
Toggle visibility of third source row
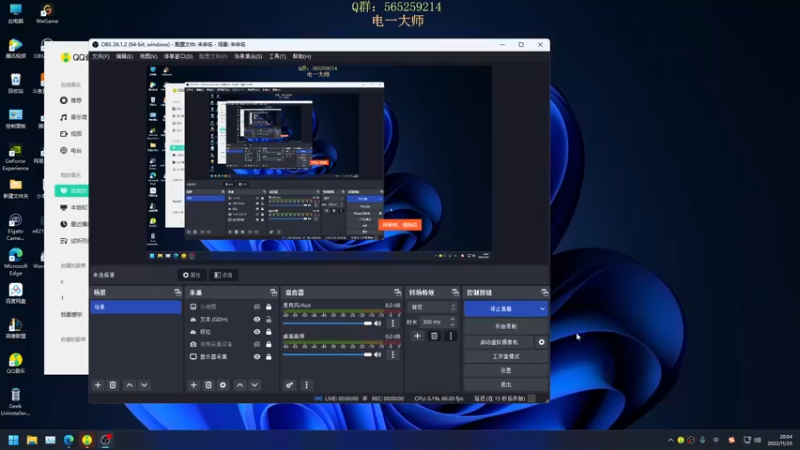tap(257, 332)
